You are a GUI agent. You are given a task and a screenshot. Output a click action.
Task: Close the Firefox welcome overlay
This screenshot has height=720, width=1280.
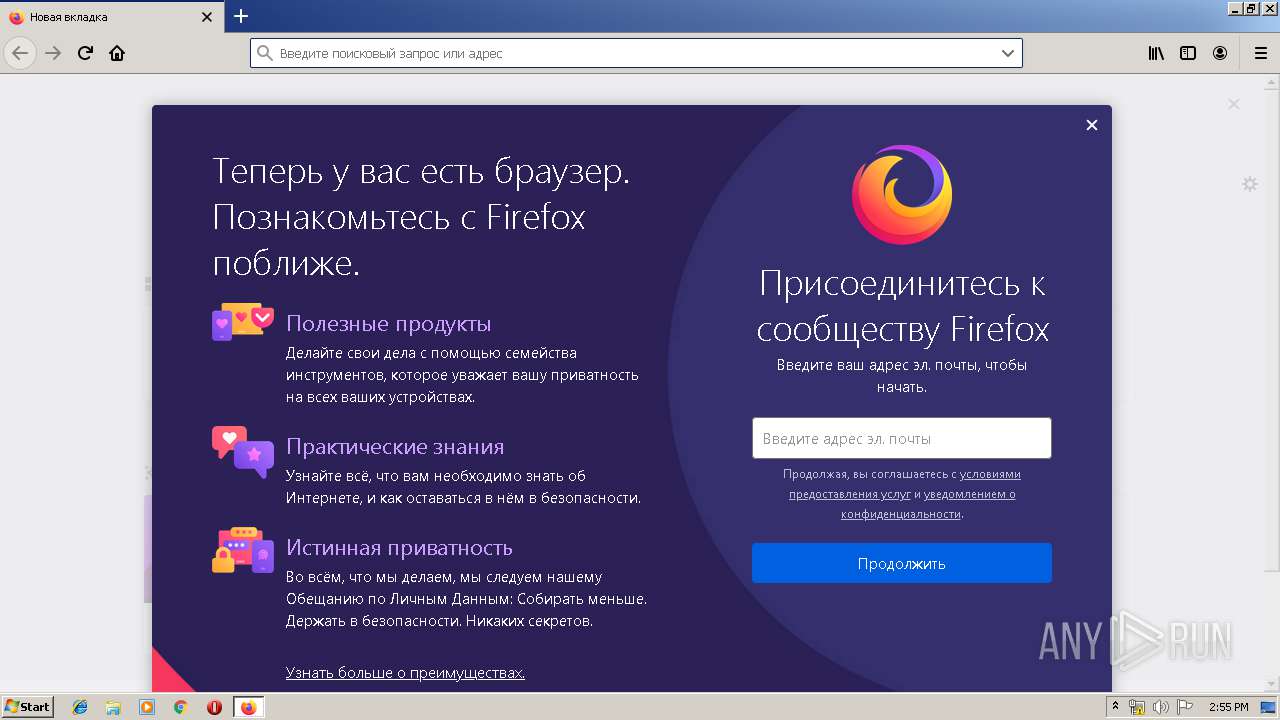click(x=1092, y=125)
